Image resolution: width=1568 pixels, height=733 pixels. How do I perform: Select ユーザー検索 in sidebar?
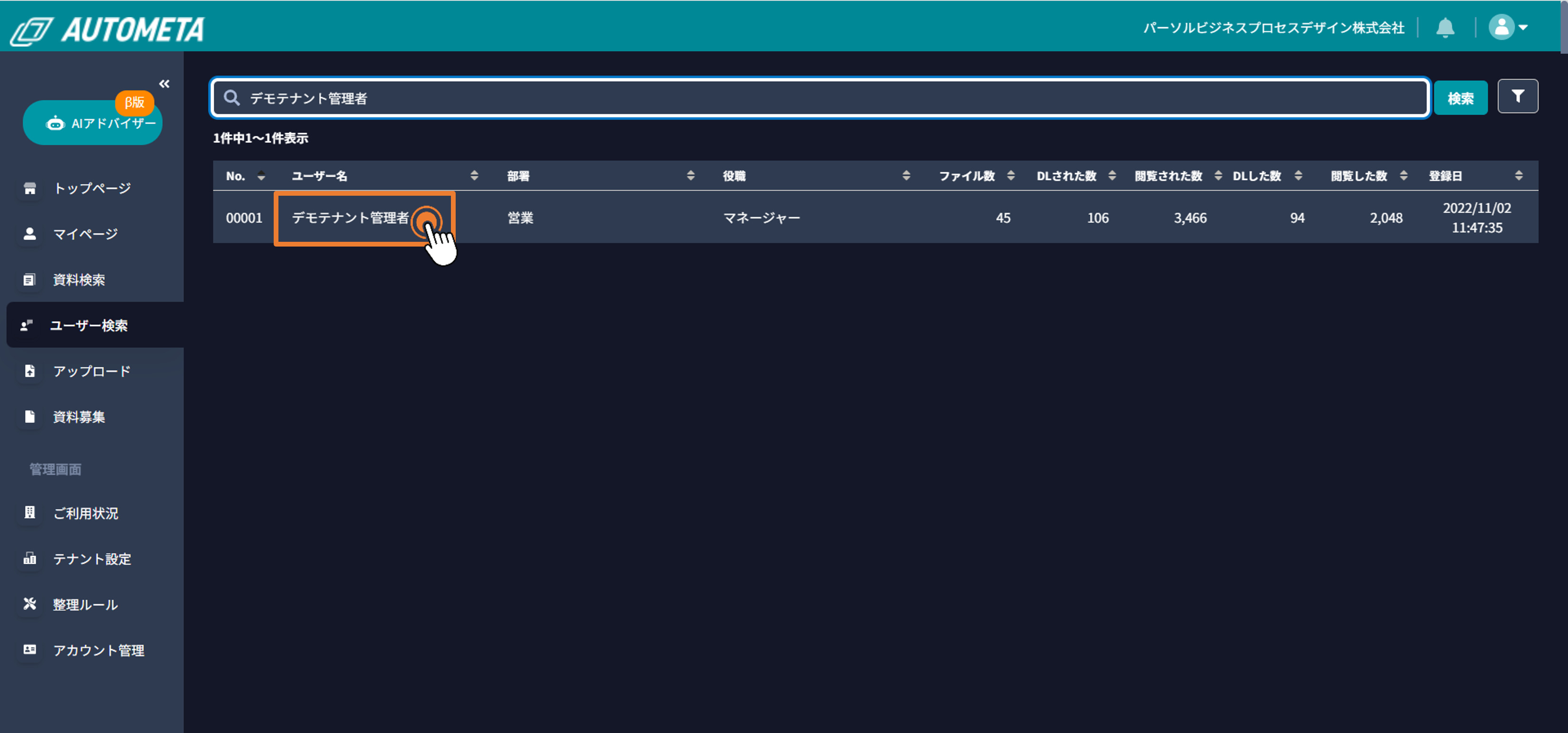95,325
